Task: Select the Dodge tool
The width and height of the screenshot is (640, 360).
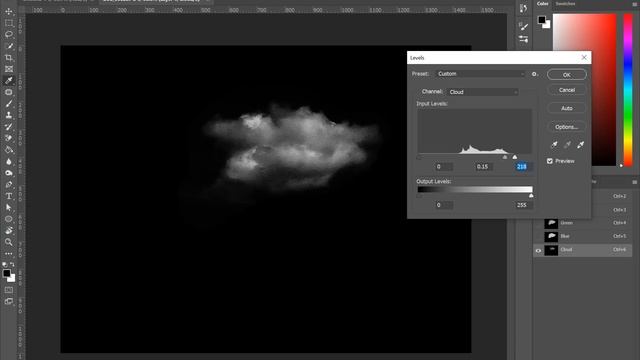Action: click(9, 173)
